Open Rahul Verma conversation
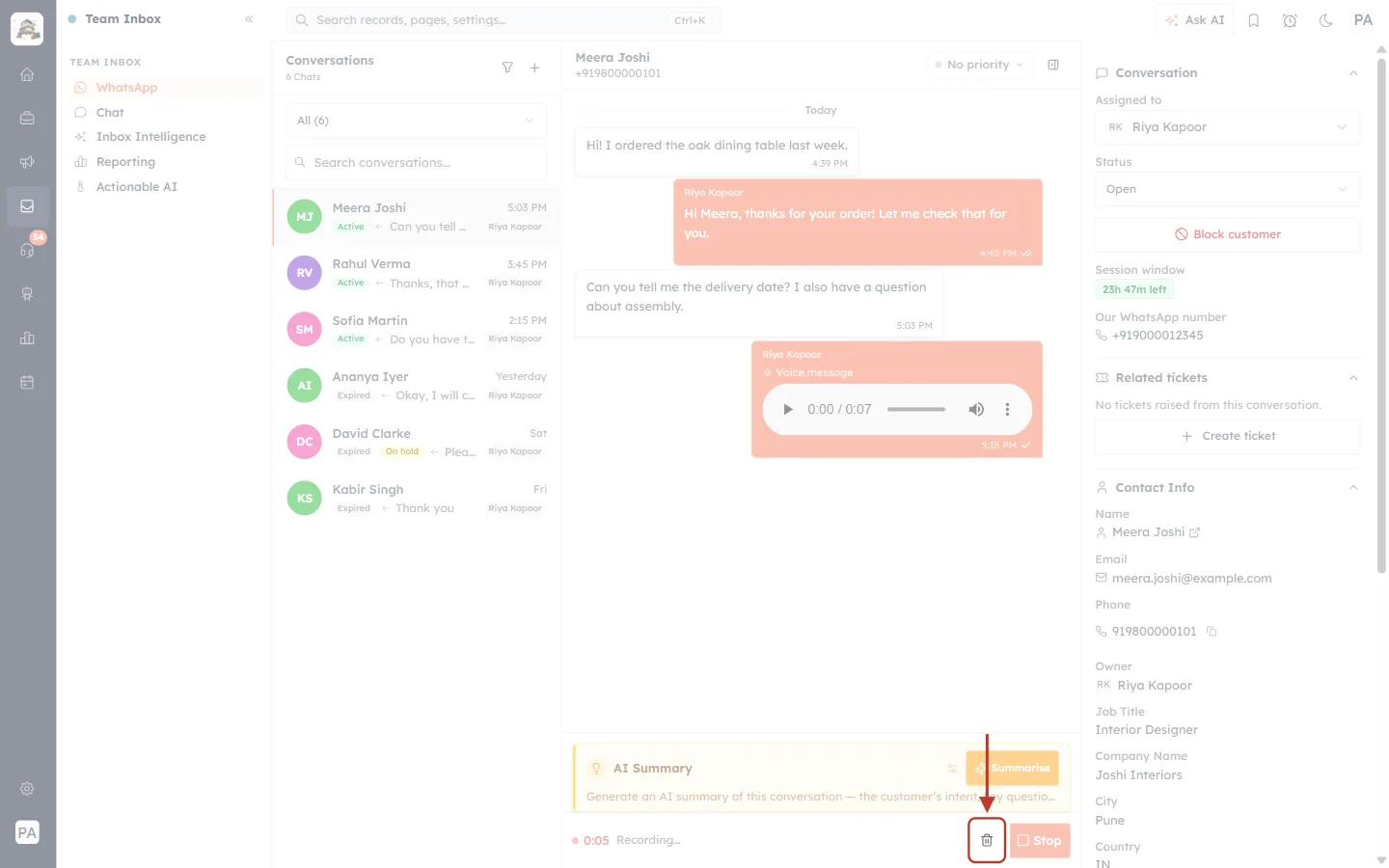This screenshot has height=868, width=1389. (417, 273)
